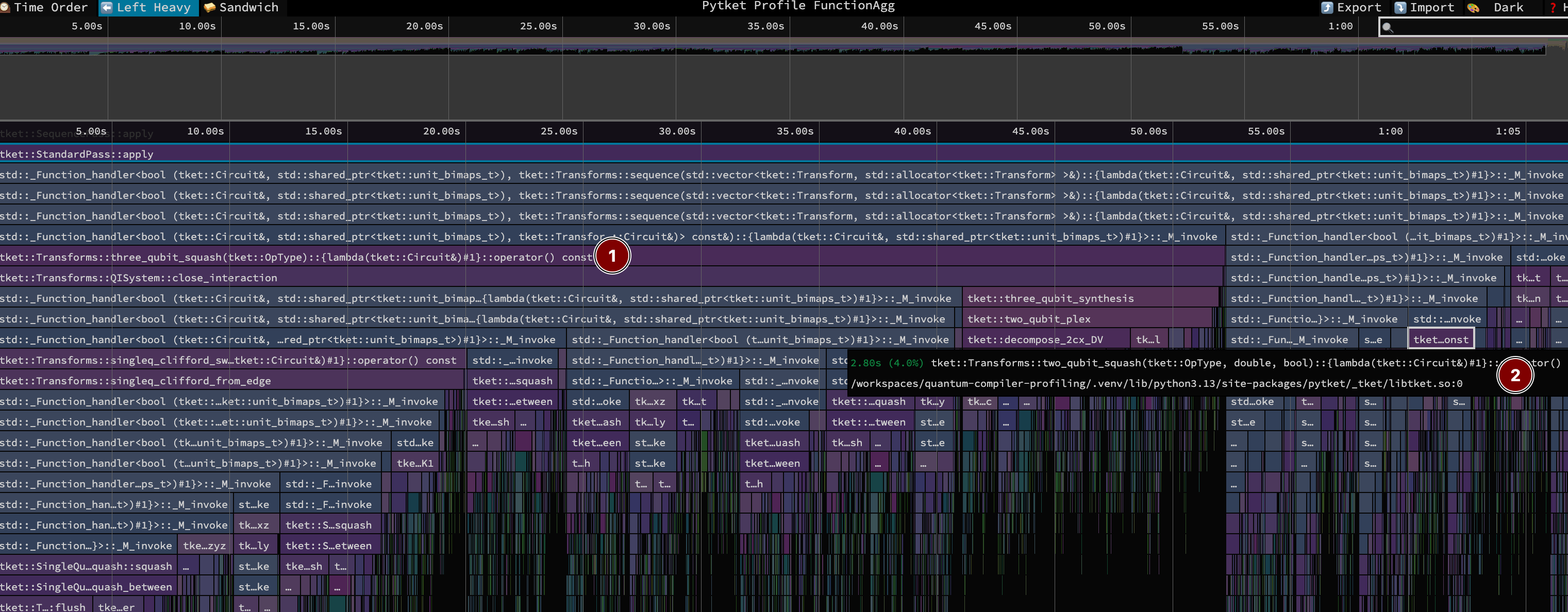Toggle the Dark theme setting

(1508, 7)
